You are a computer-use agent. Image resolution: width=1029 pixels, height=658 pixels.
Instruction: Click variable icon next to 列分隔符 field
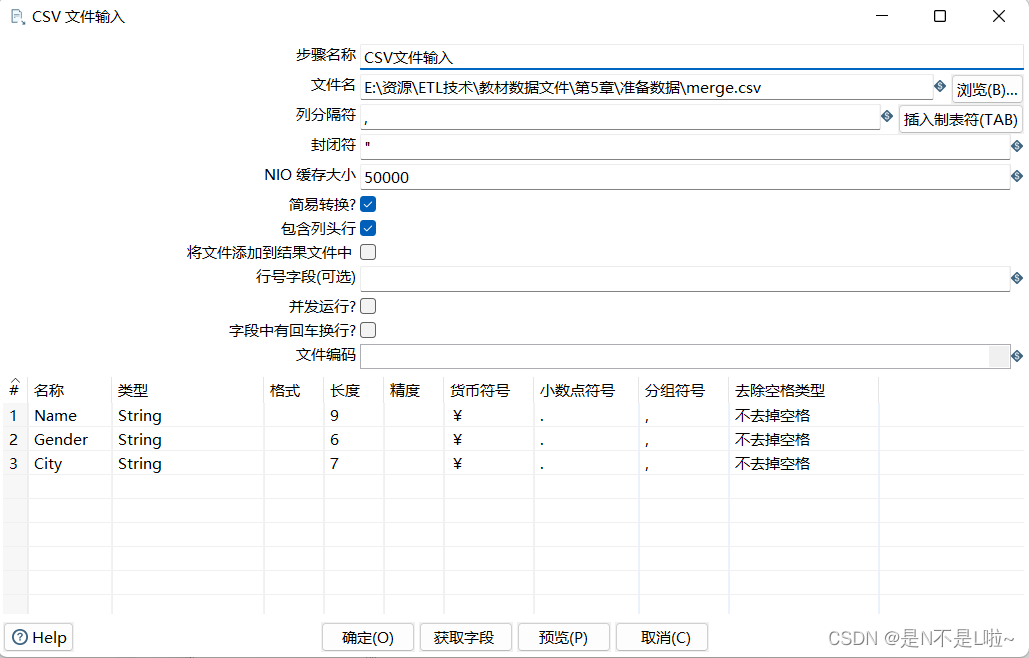[x=887, y=117]
